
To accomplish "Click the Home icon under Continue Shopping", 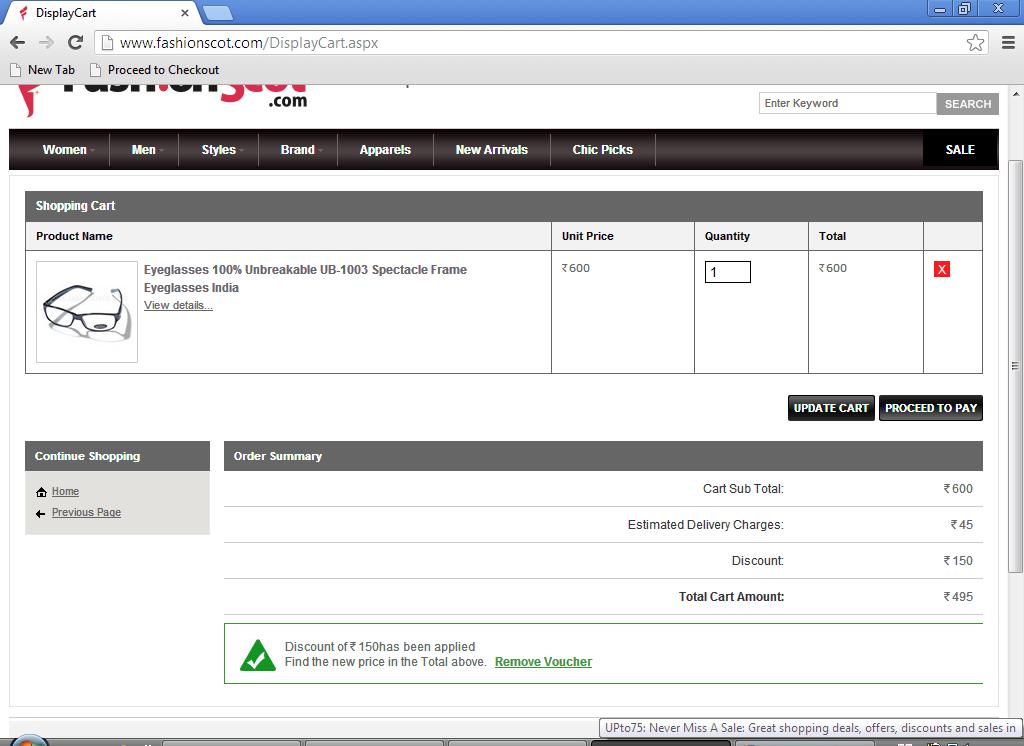I will point(41,492).
